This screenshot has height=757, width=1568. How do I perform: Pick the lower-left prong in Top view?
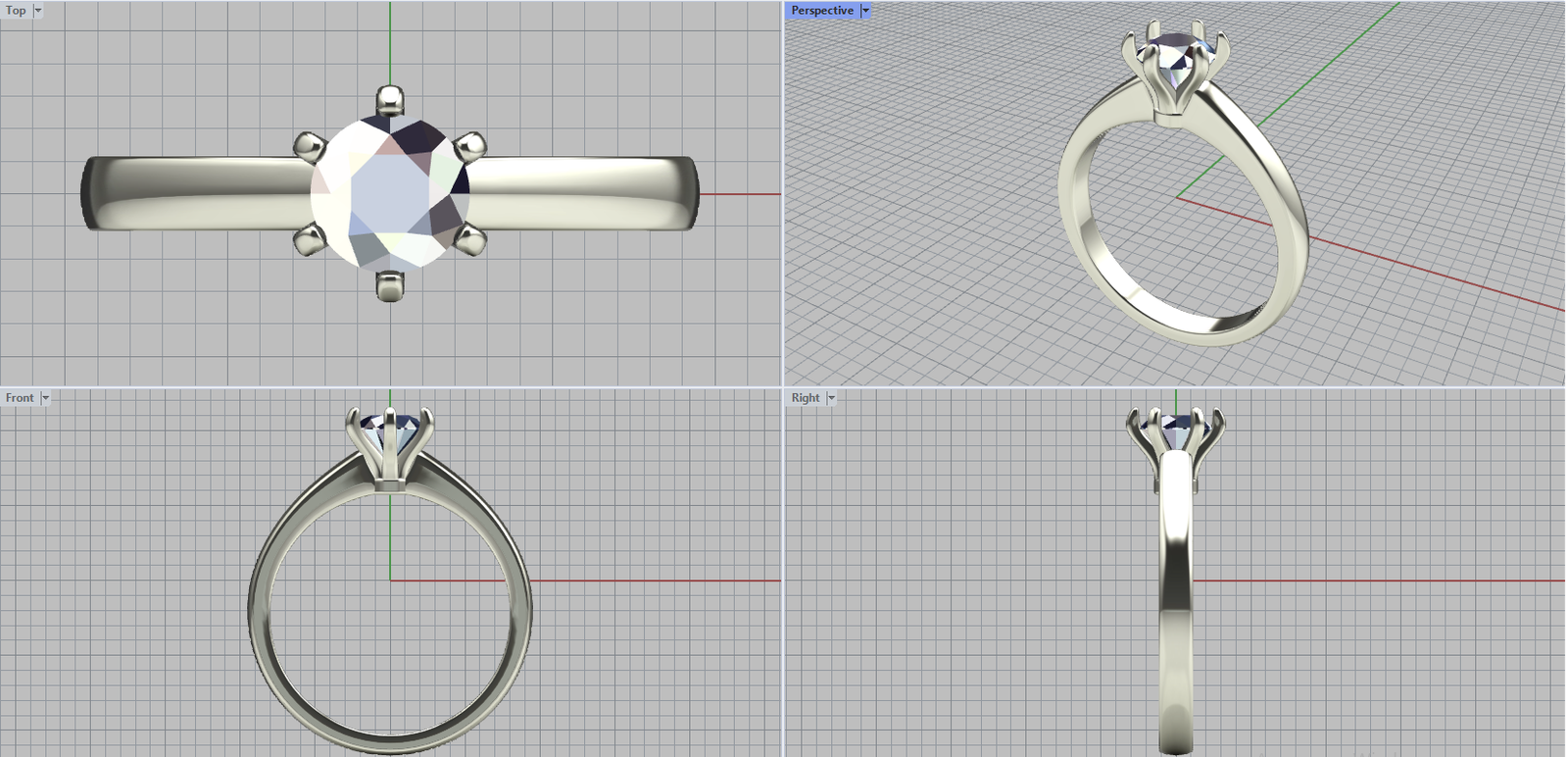(311, 238)
